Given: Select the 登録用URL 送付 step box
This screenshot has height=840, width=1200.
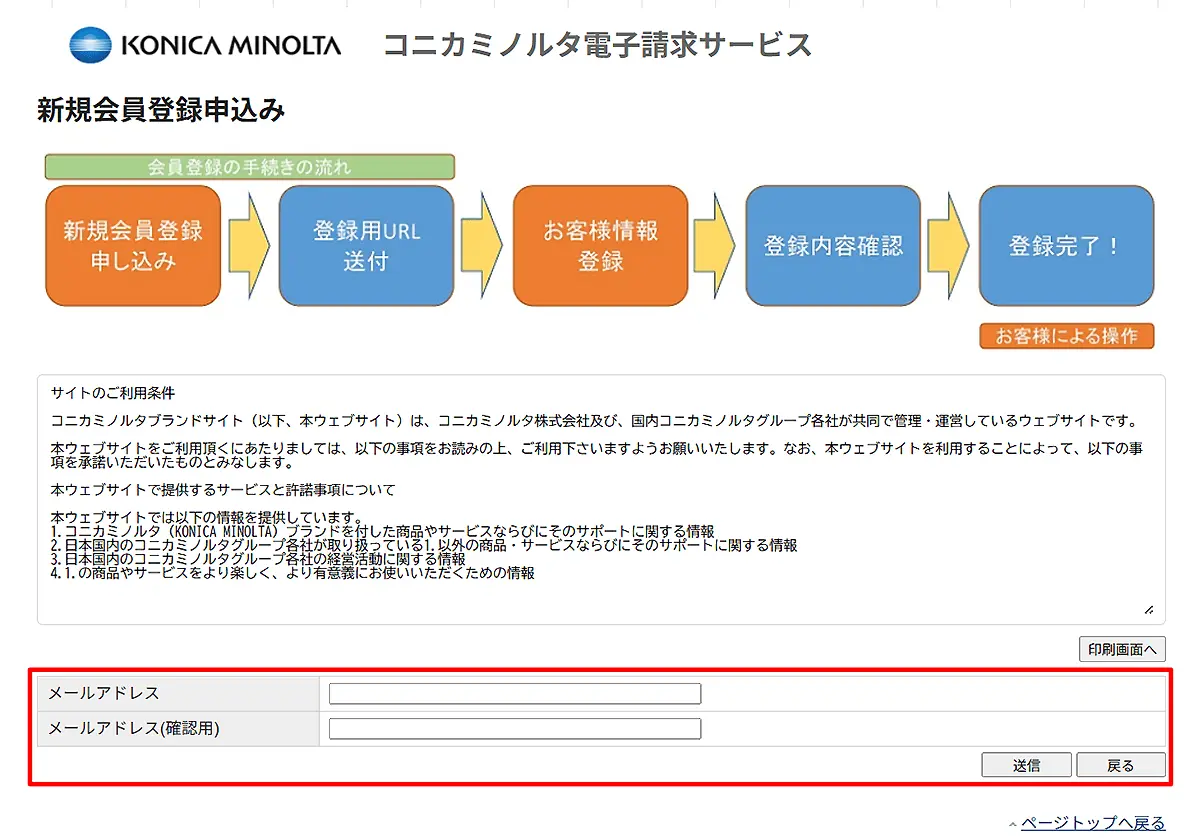Looking at the screenshot, I should [366, 245].
